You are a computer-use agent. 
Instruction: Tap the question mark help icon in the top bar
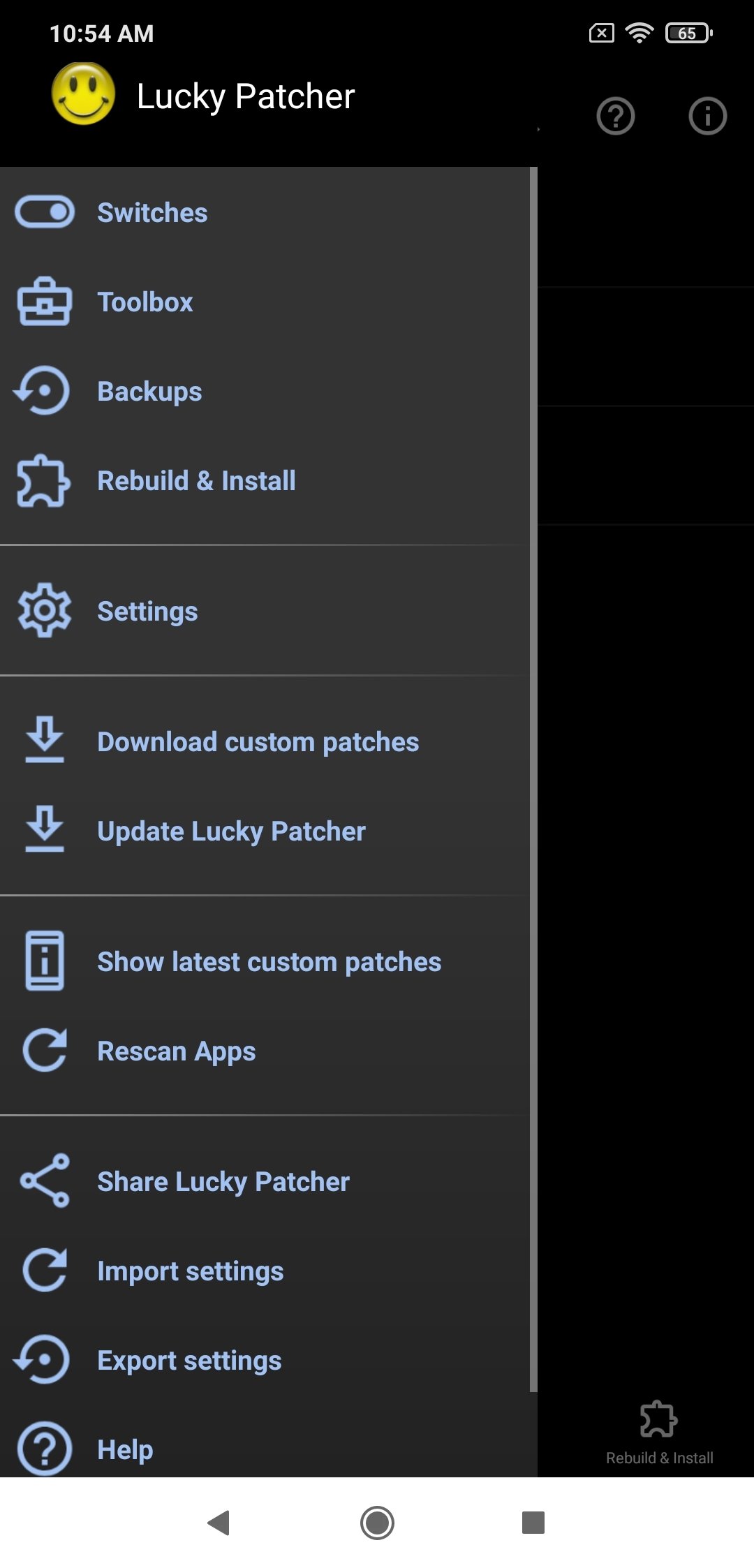point(615,116)
